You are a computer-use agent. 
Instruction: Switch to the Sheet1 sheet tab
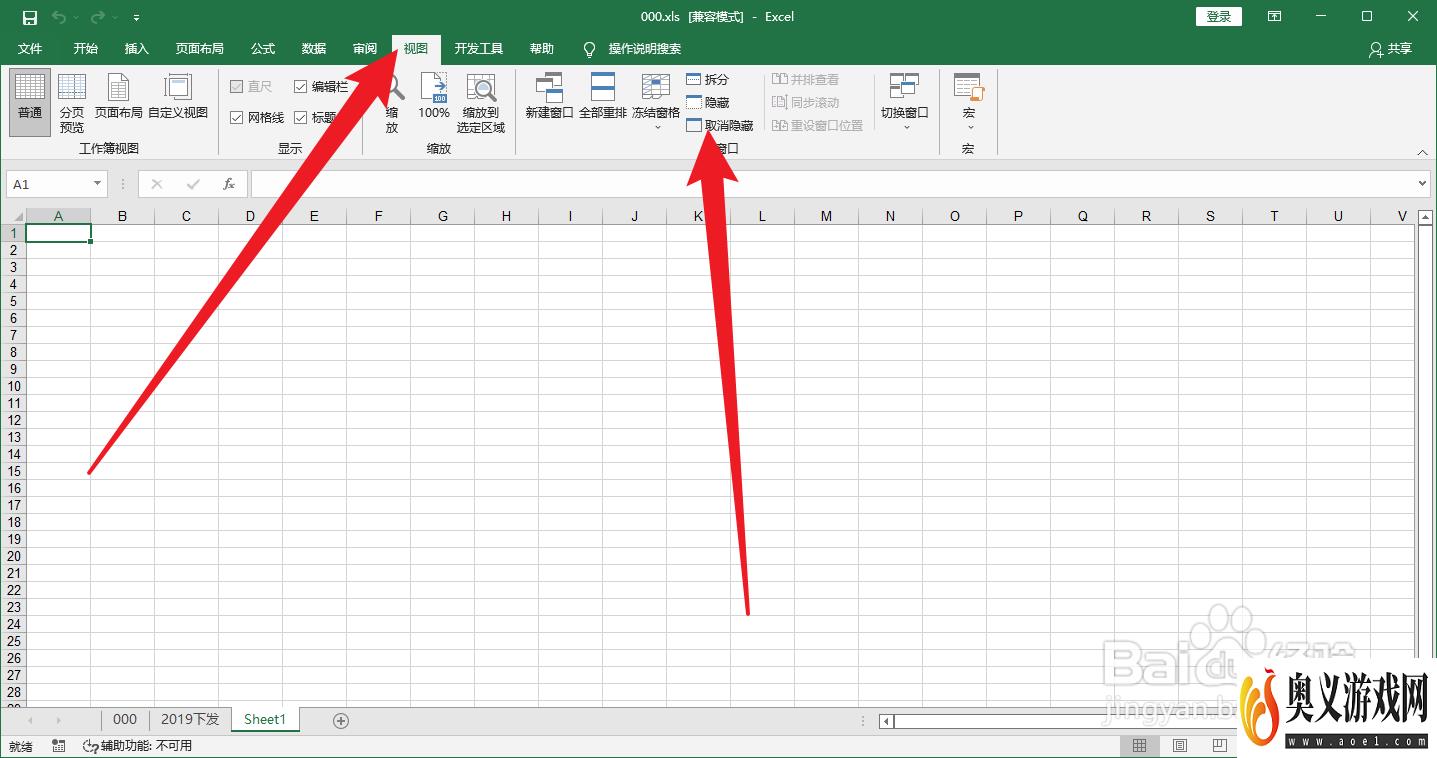[265, 719]
